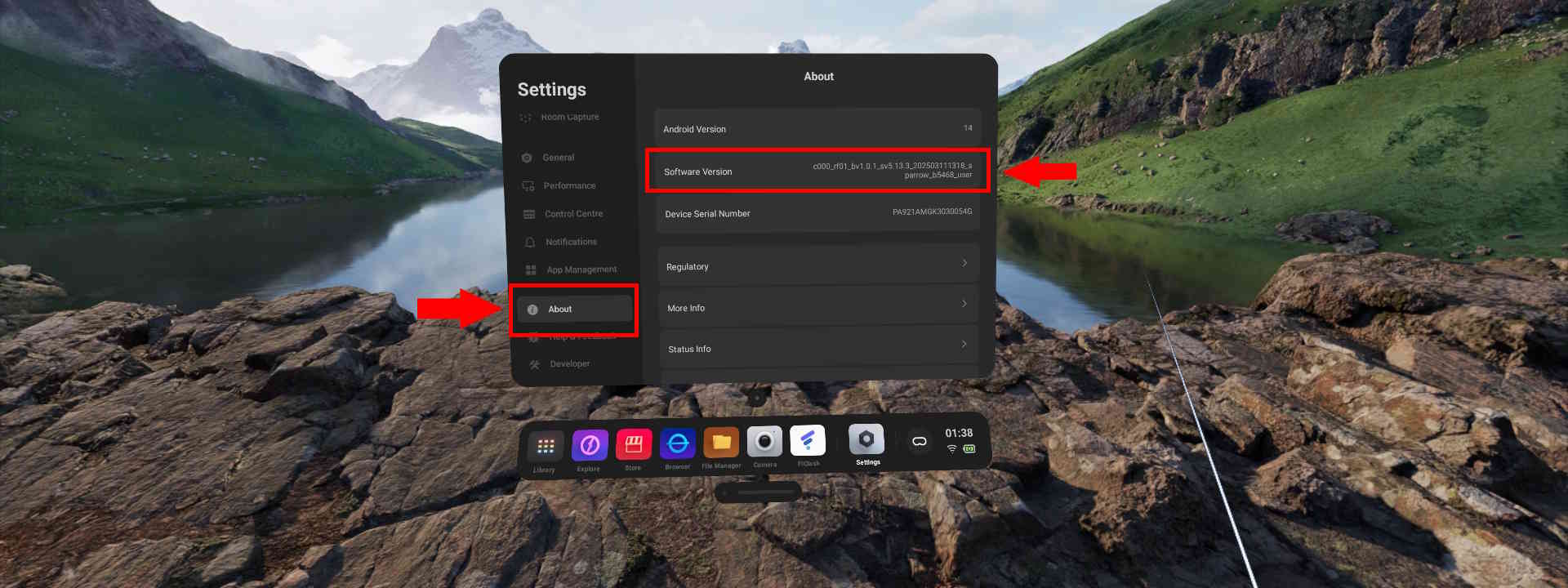Open File Manager from the dock

pyautogui.click(x=721, y=443)
